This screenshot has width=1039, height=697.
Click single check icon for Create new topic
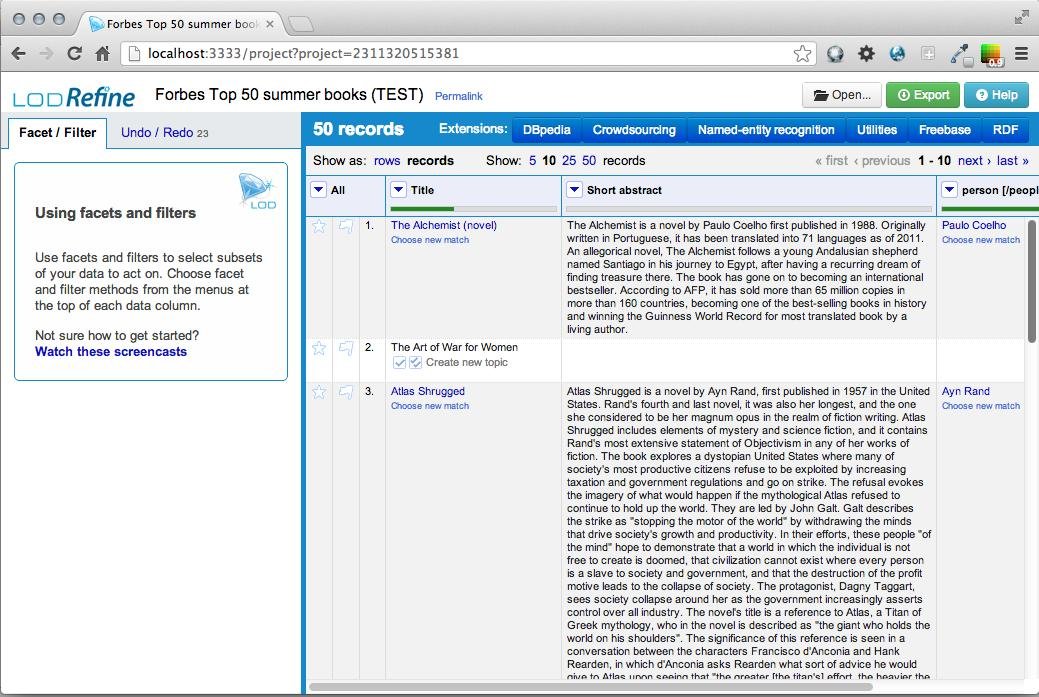[x=399, y=362]
